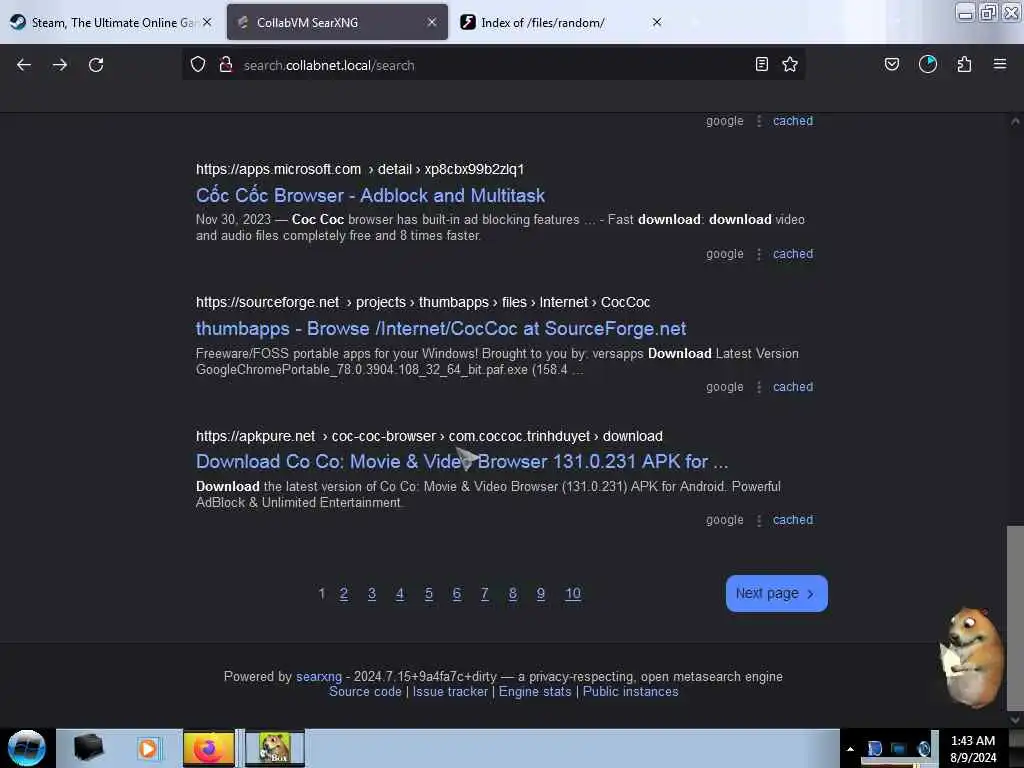Click the volume tray icon

click(923, 749)
